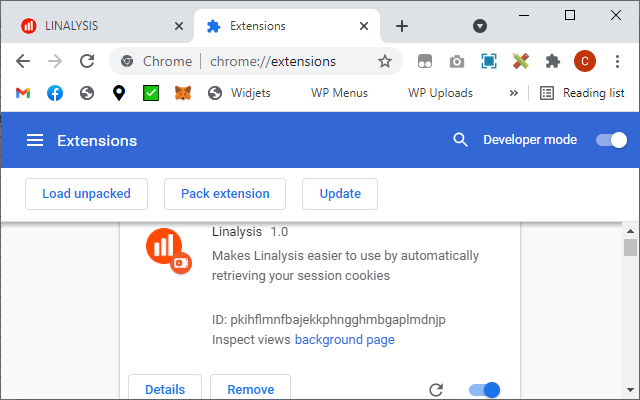640x400 pixels.
Task: Open the blue screen capture extension icon
Action: (489, 62)
